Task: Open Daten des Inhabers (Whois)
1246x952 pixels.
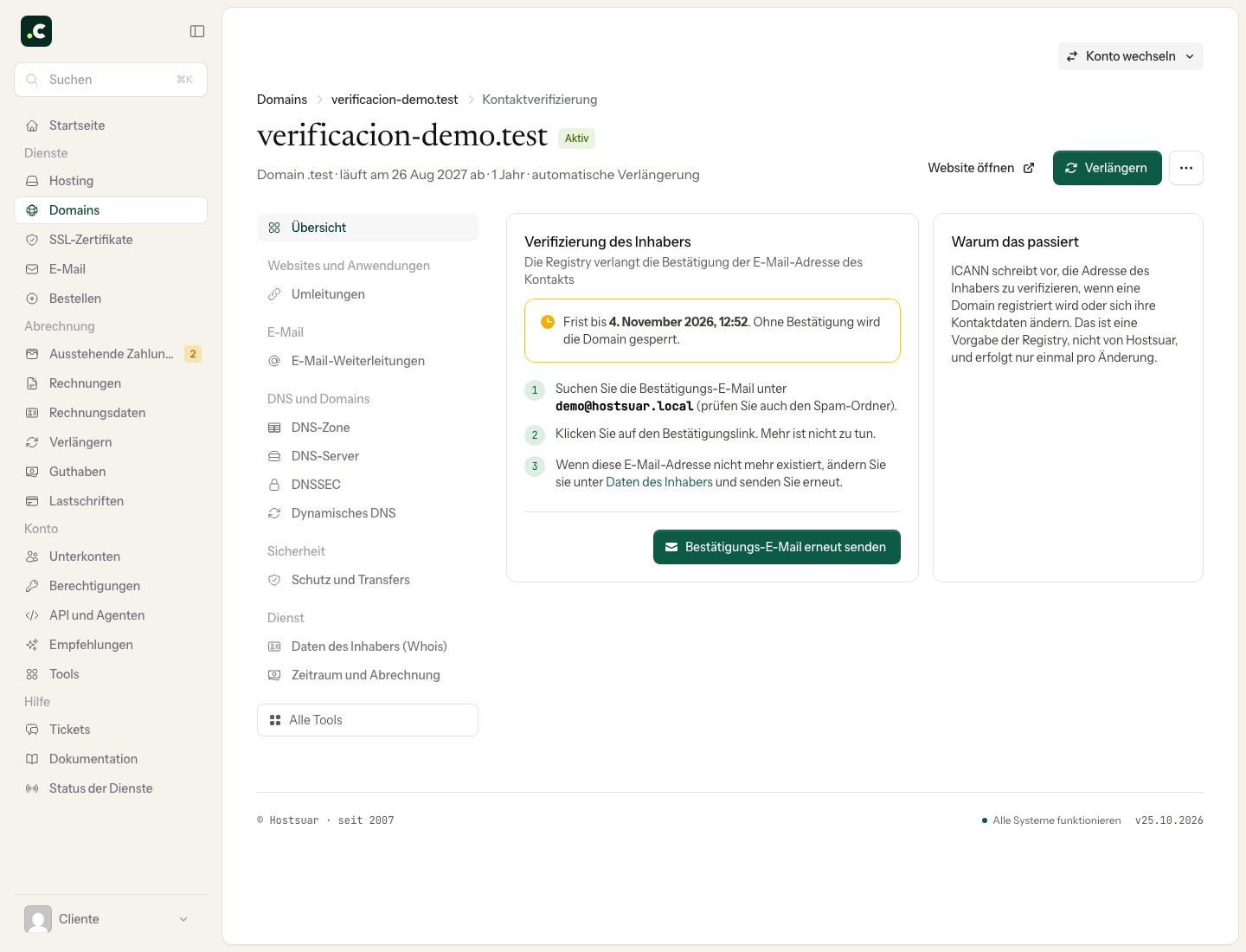Action: [368, 646]
